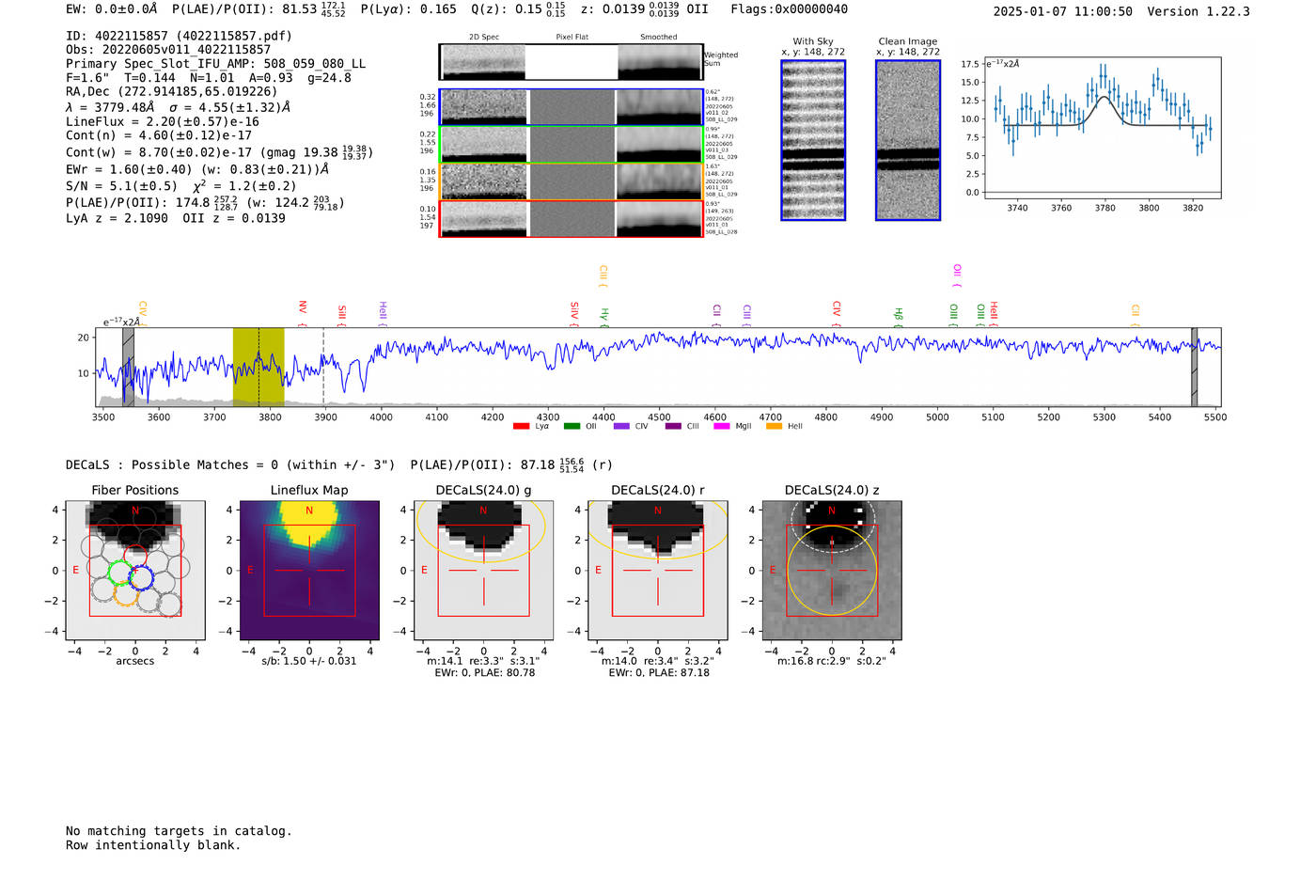The width and height of the screenshot is (1316, 896).
Task: Click the red SiIV line label
Action: point(574,313)
